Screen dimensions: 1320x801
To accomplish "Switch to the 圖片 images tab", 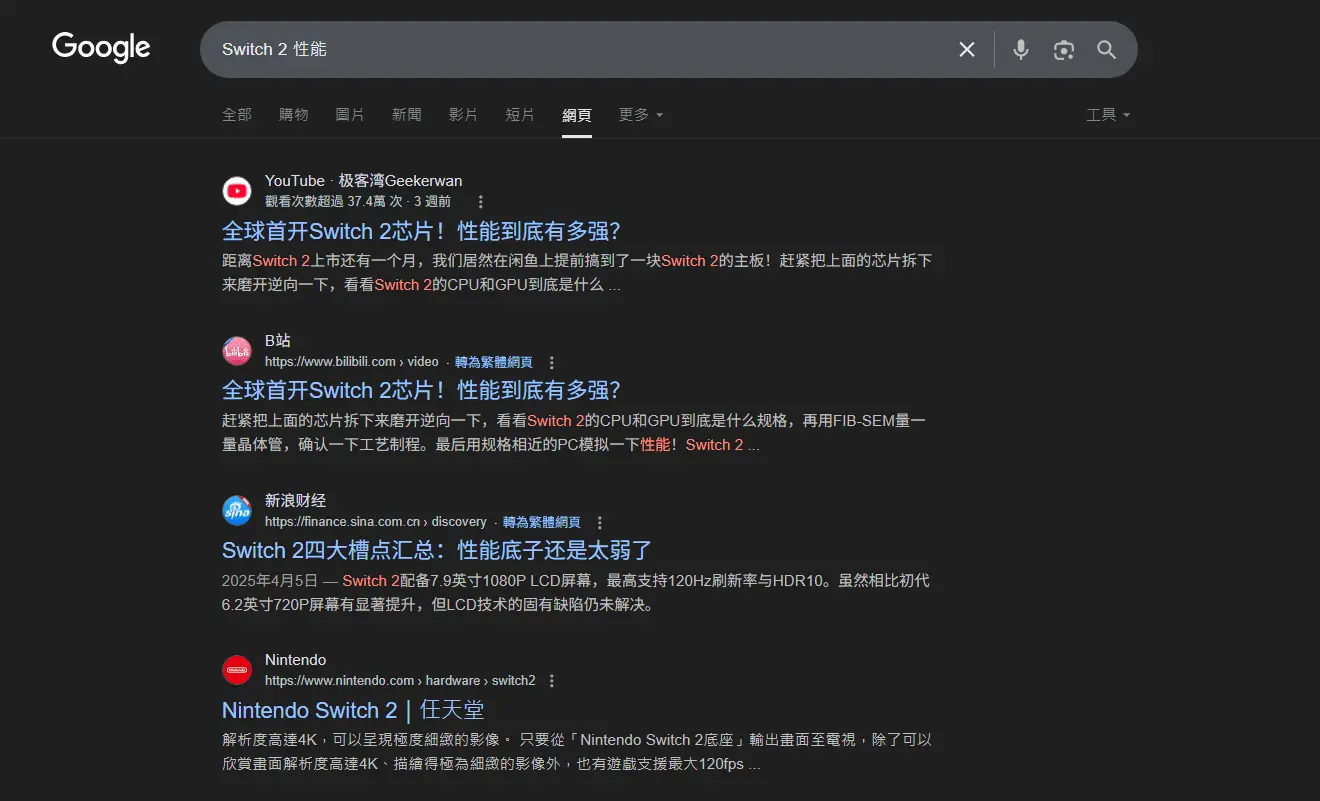I will [x=350, y=115].
